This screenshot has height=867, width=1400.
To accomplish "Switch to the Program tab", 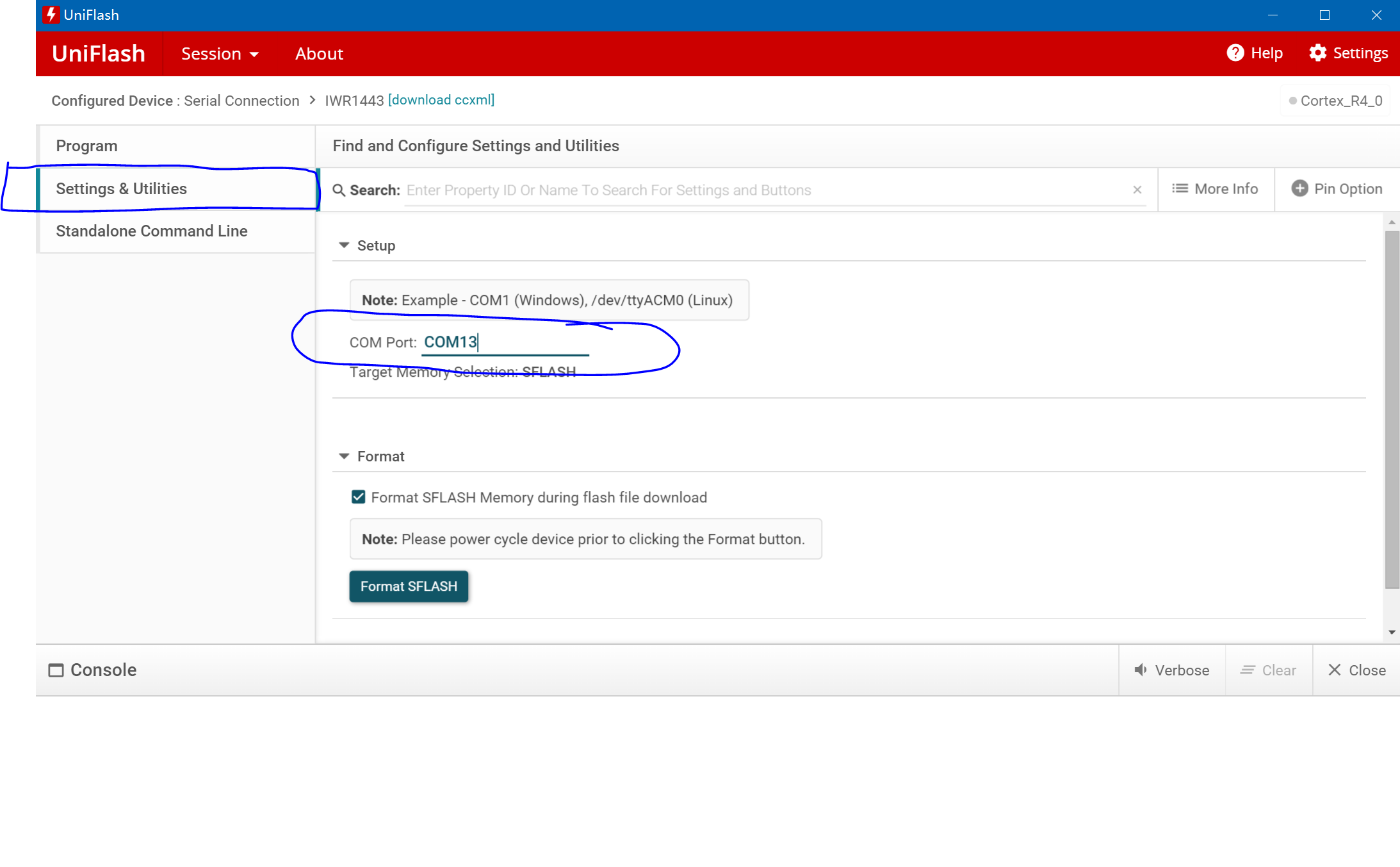I will 177,146.
